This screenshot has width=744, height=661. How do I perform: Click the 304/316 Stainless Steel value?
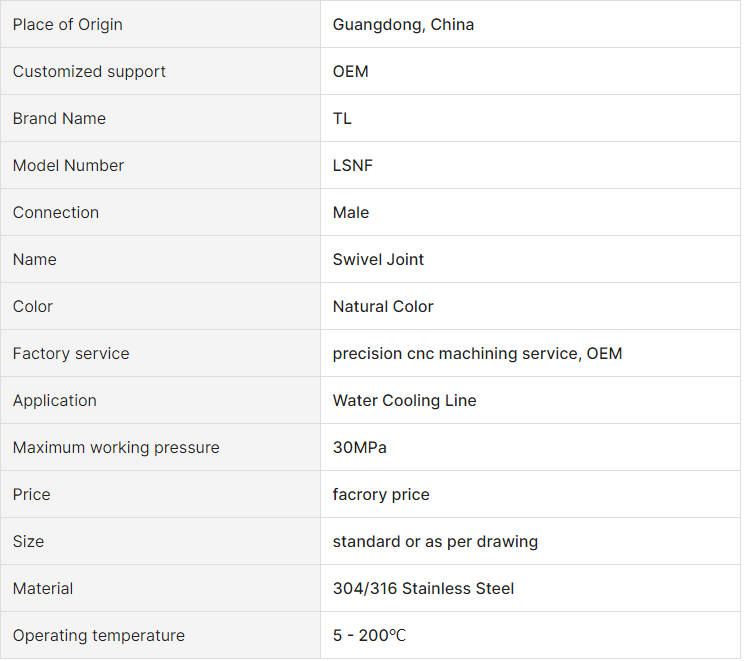coord(423,588)
